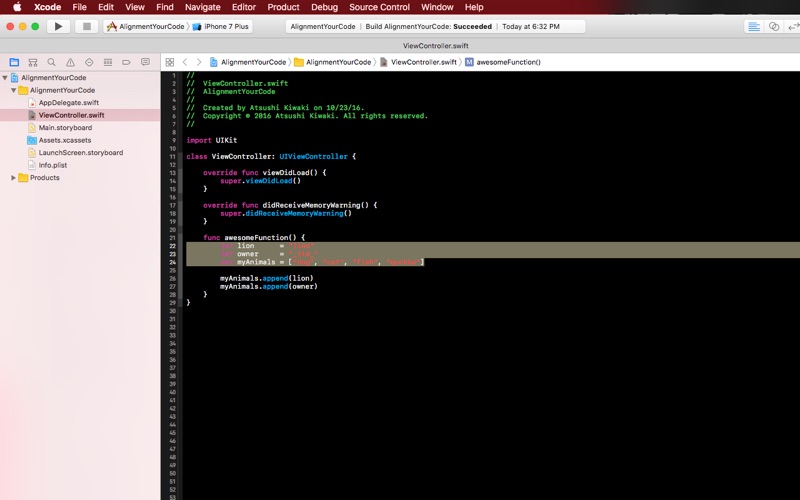Open the AlignmentYourCode project jump bar item

(x=248, y=62)
